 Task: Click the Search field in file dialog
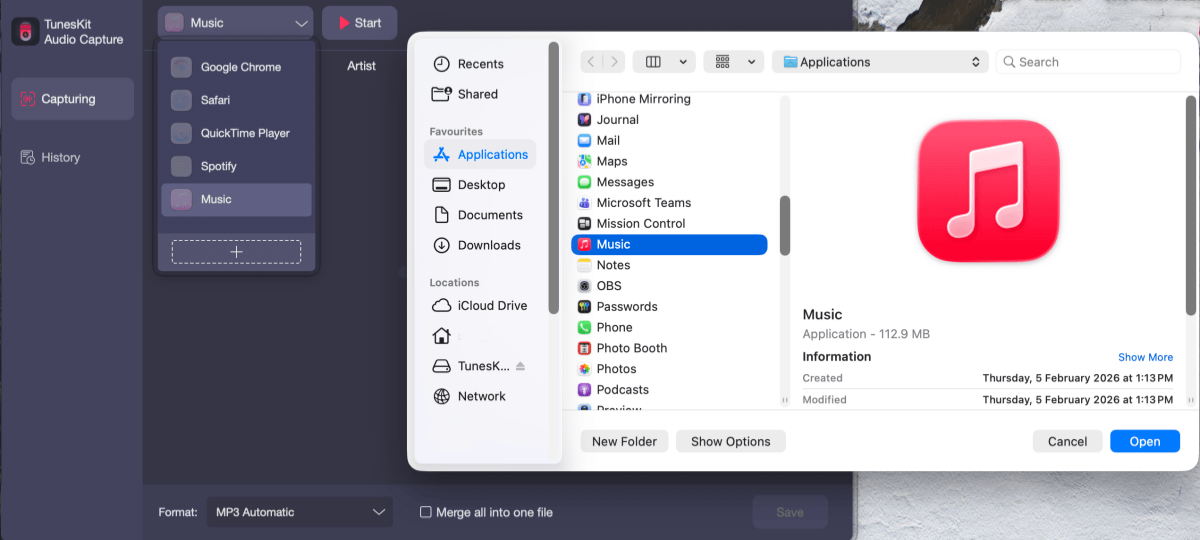(x=1088, y=62)
